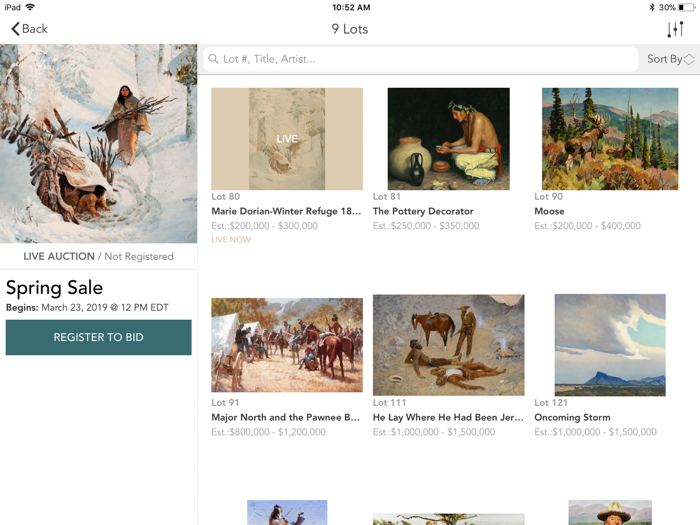
Task: Tap the Bluetooth status icon
Action: (652, 7)
